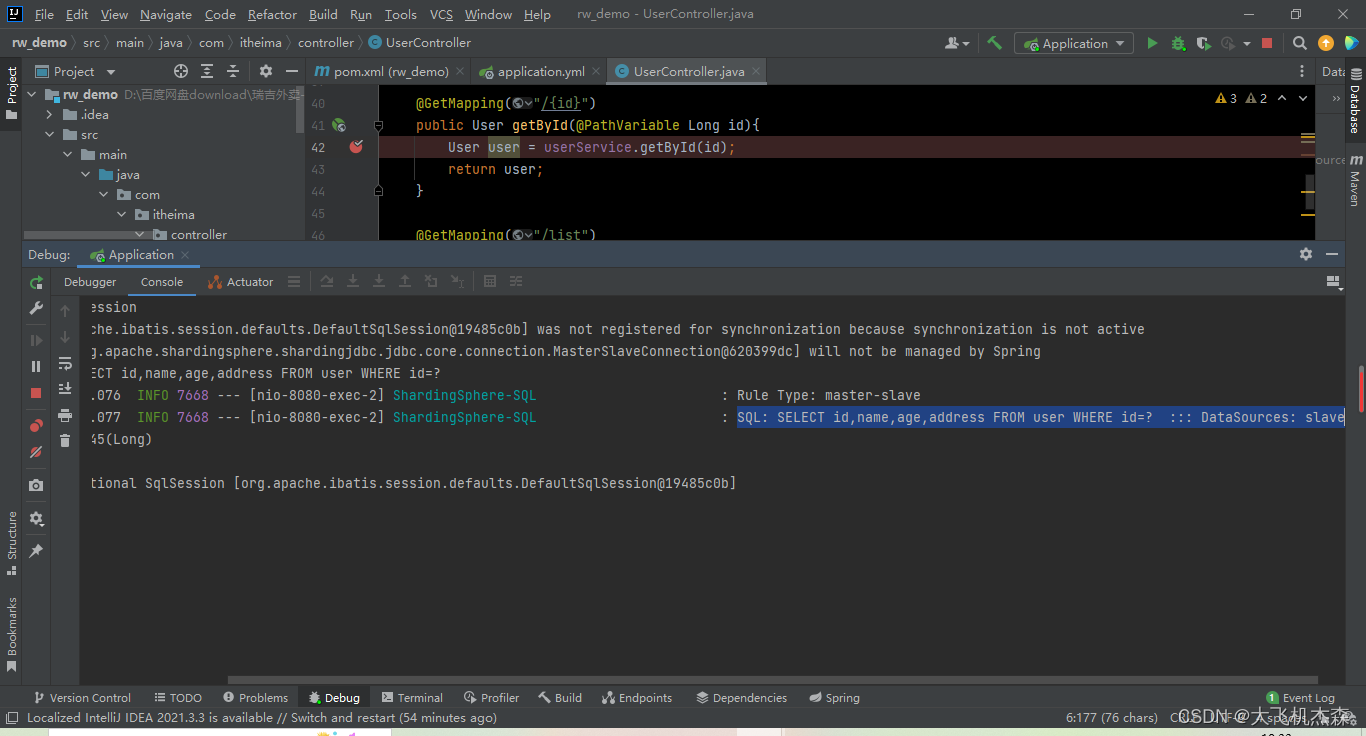The width and height of the screenshot is (1366, 736).
Task: Open the Navigate menu
Action: pyautogui.click(x=165, y=14)
